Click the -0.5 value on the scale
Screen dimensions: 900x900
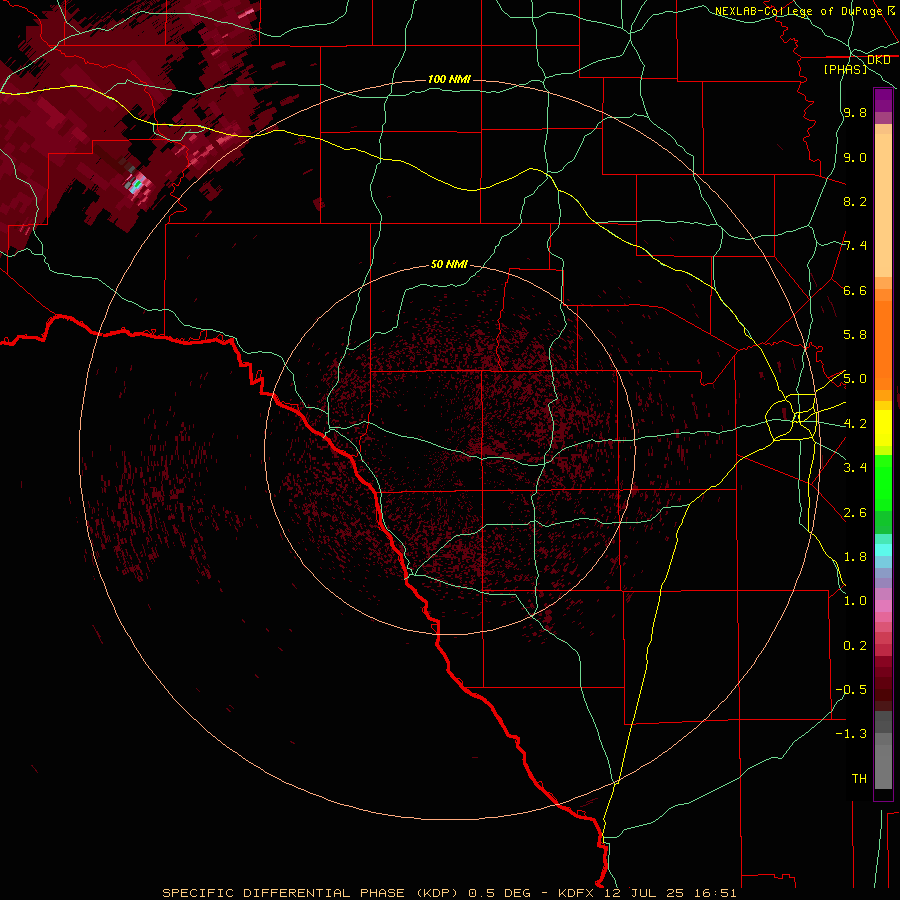click(851, 690)
